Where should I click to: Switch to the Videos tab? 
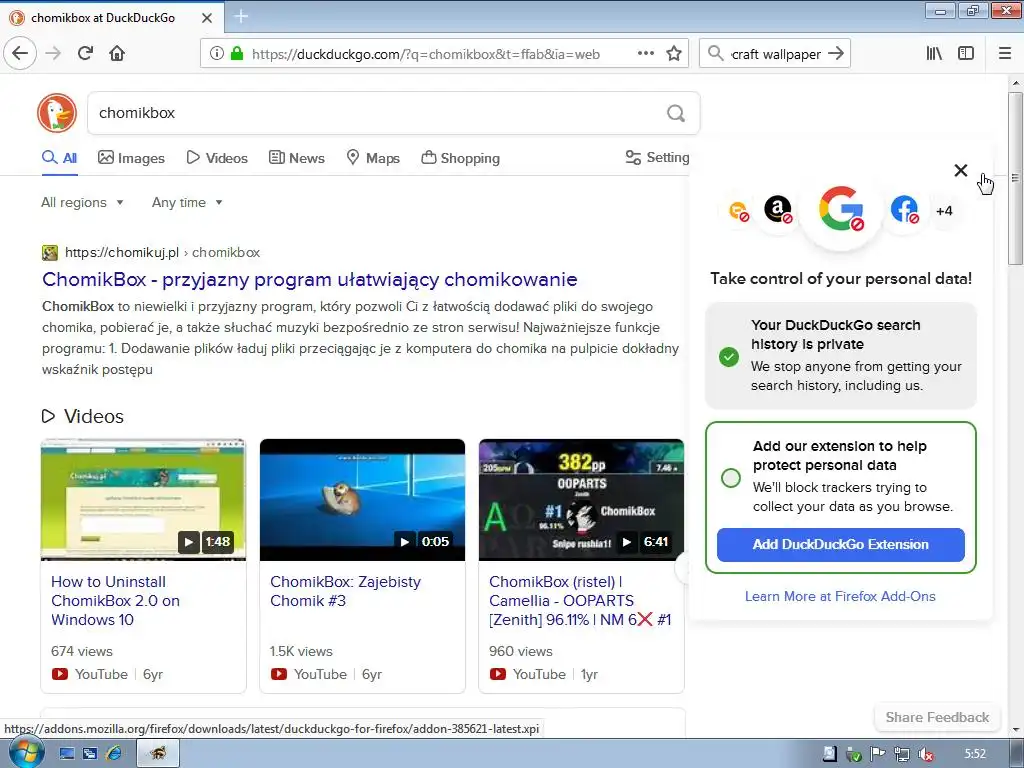(x=217, y=158)
